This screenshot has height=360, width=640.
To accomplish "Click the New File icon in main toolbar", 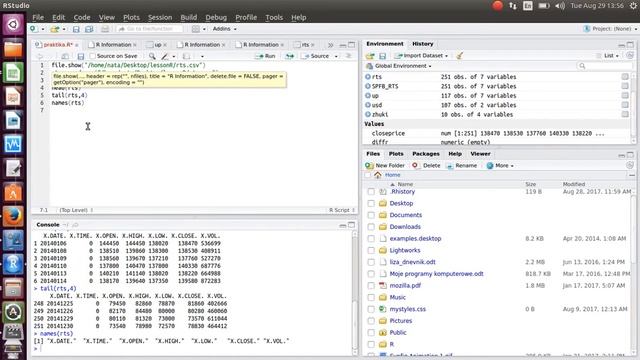I will [x=34, y=29].
